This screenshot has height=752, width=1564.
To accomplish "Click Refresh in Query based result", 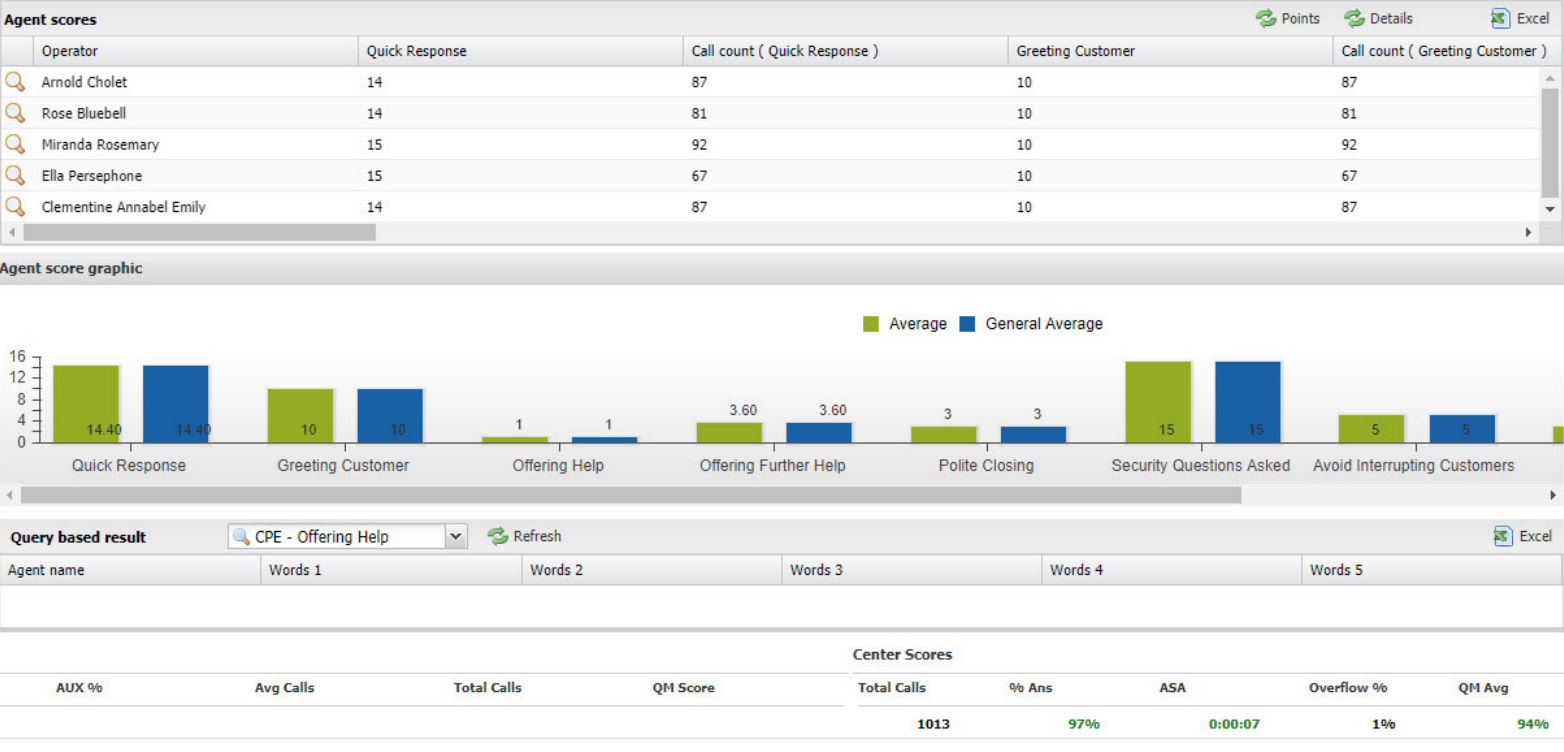I will click(x=525, y=536).
